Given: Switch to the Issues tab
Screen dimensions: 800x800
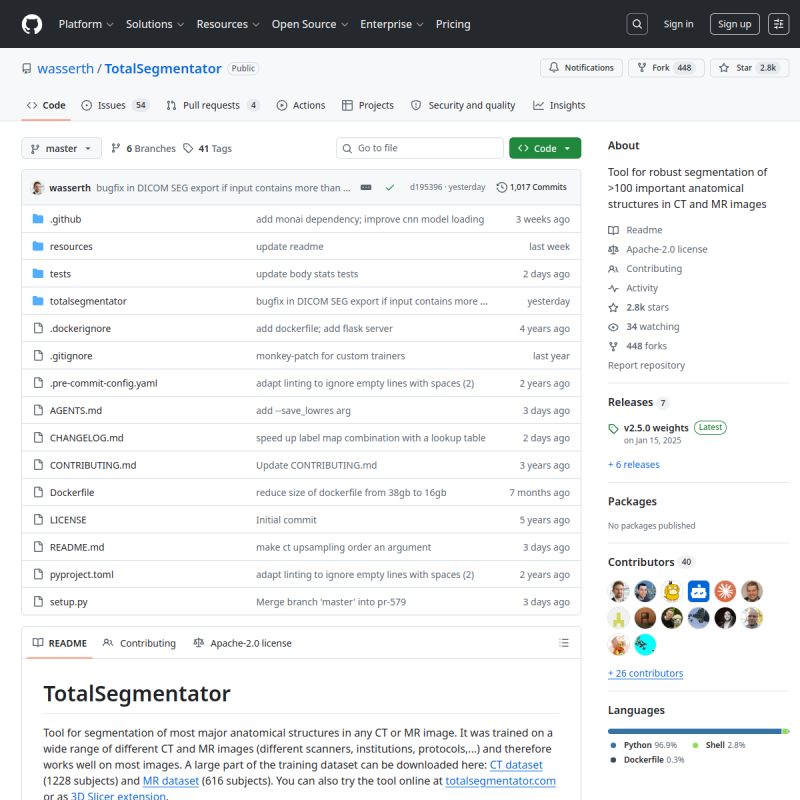Looking at the screenshot, I should [x=115, y=105].
